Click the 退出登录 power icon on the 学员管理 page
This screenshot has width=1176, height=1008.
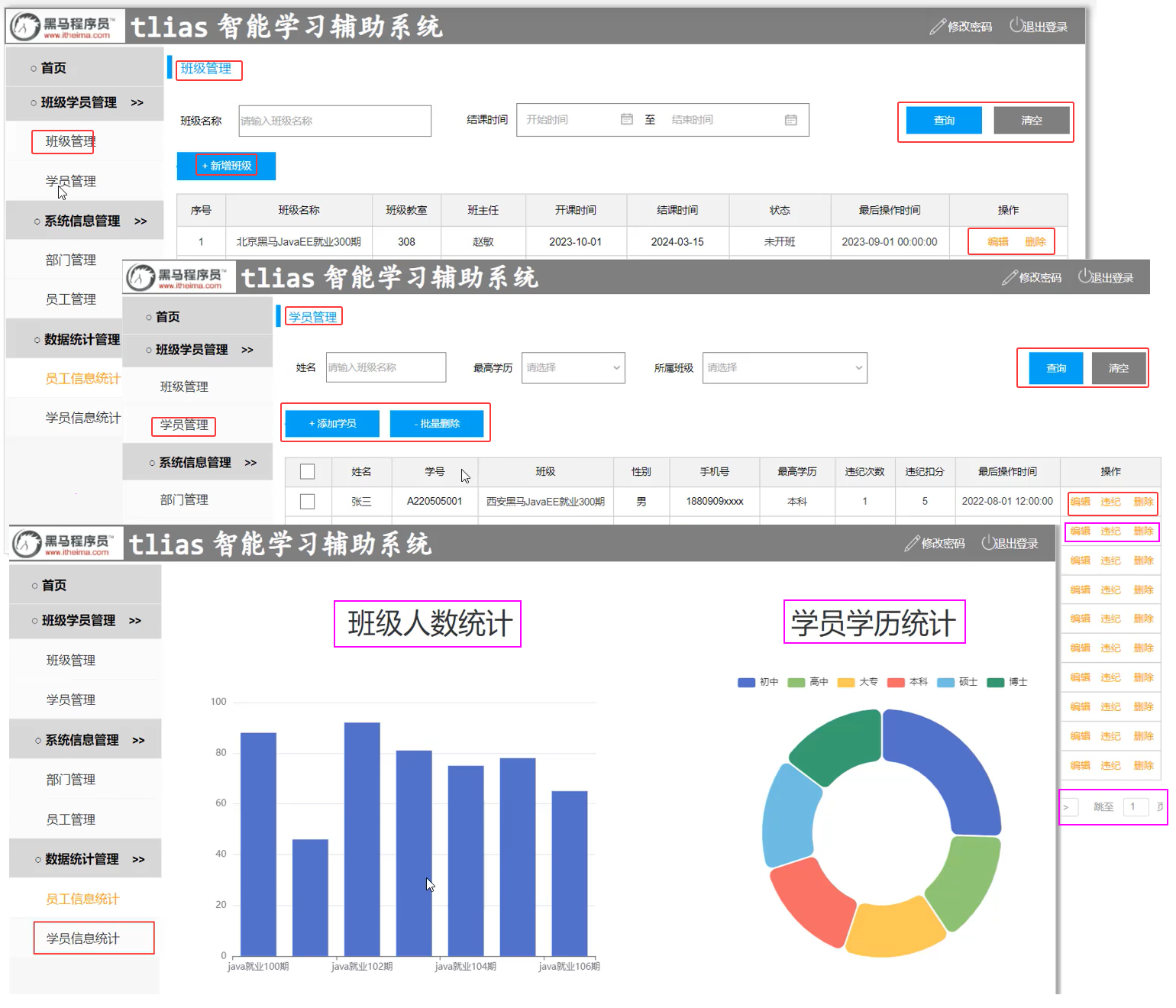point(1084,276)
